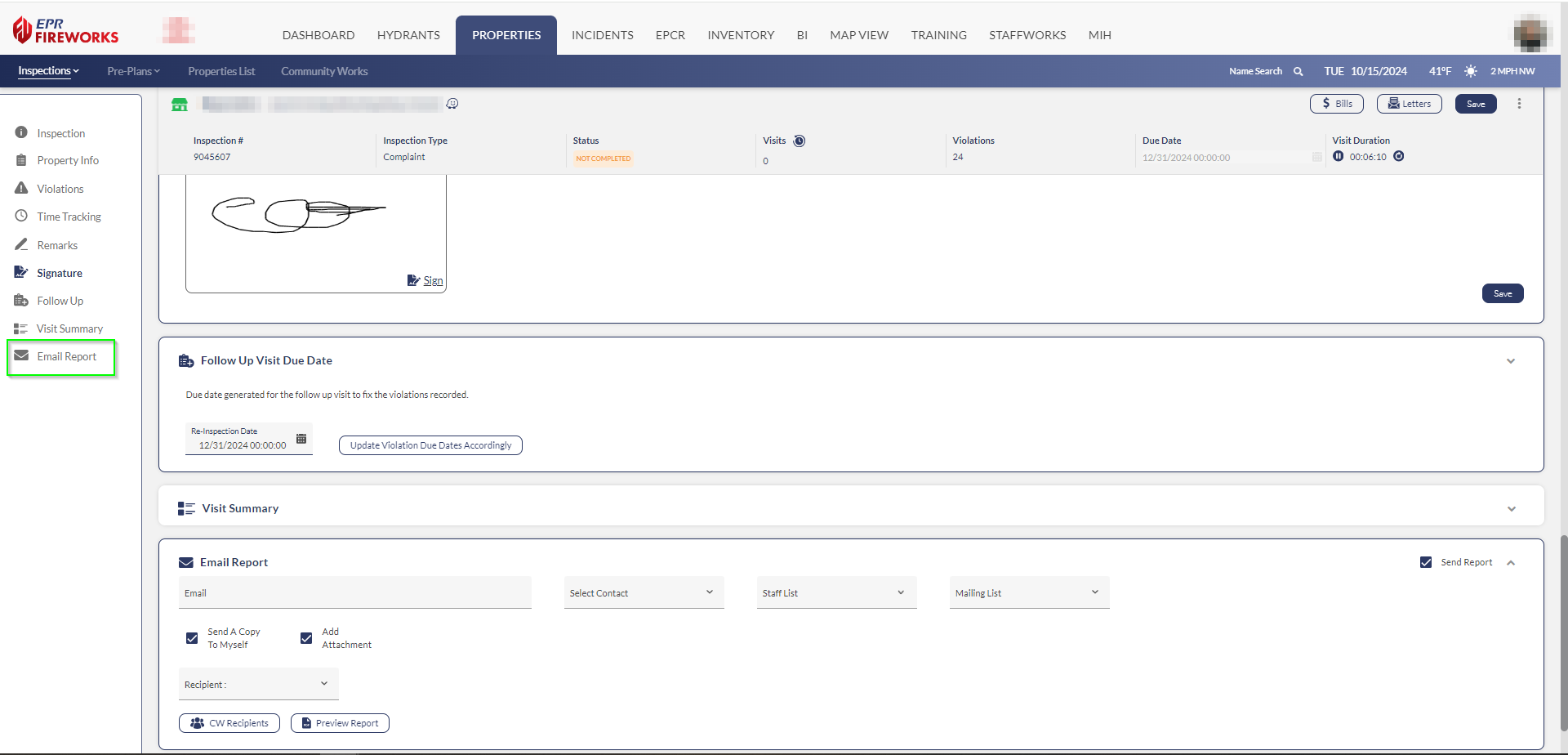Click the Re-Inspection Date calendar icon
Image resolution: width=1568 pixels, height=755 pixels.
click(x=301, y=439)
